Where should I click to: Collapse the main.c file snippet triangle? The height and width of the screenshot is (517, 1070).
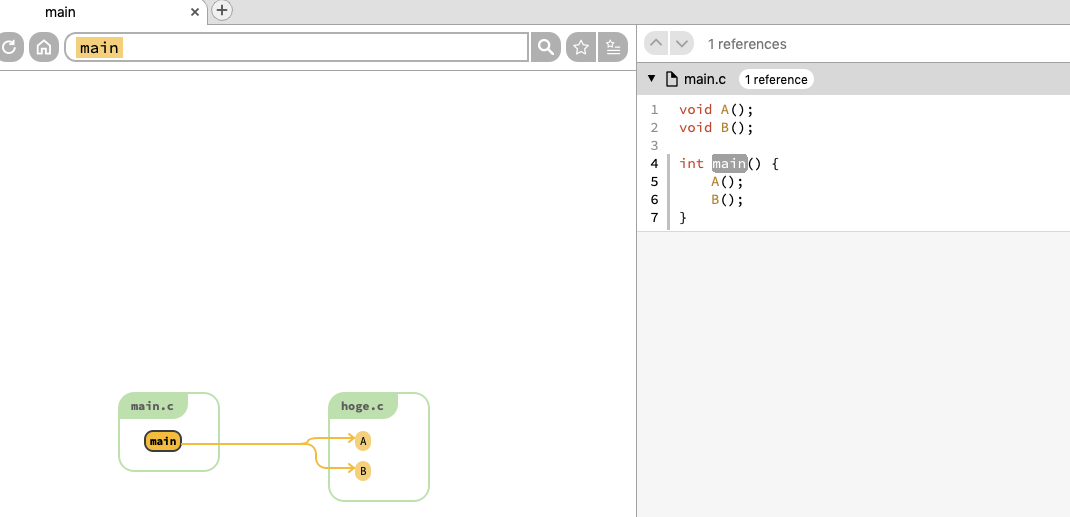[x=651, y=79]
